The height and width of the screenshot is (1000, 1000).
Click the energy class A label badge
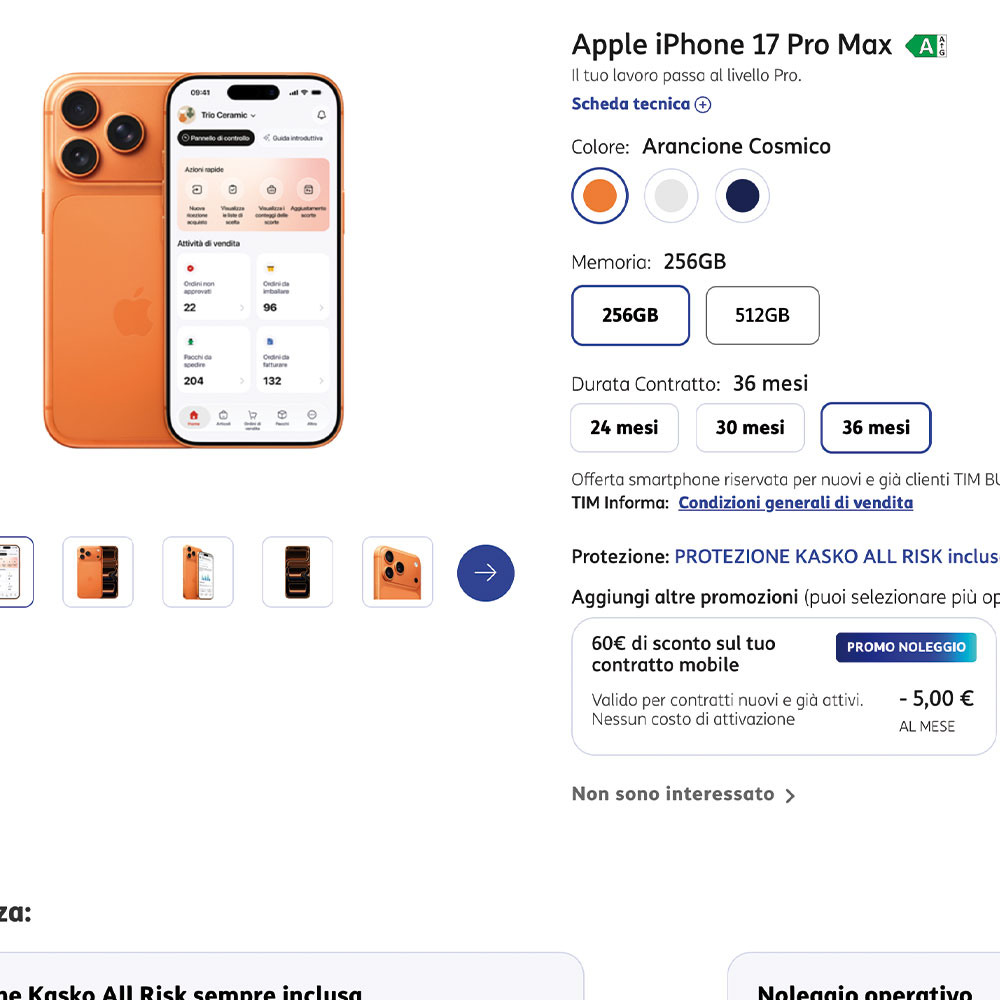pyautogui.click(x=926, y=45)
